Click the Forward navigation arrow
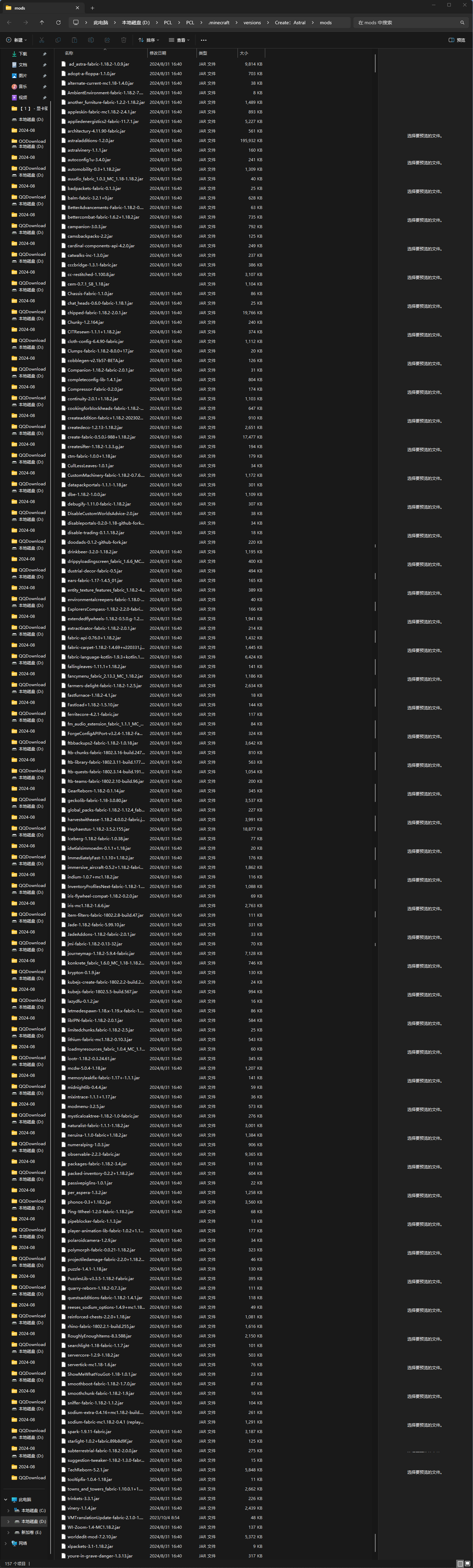 (25, 23)
